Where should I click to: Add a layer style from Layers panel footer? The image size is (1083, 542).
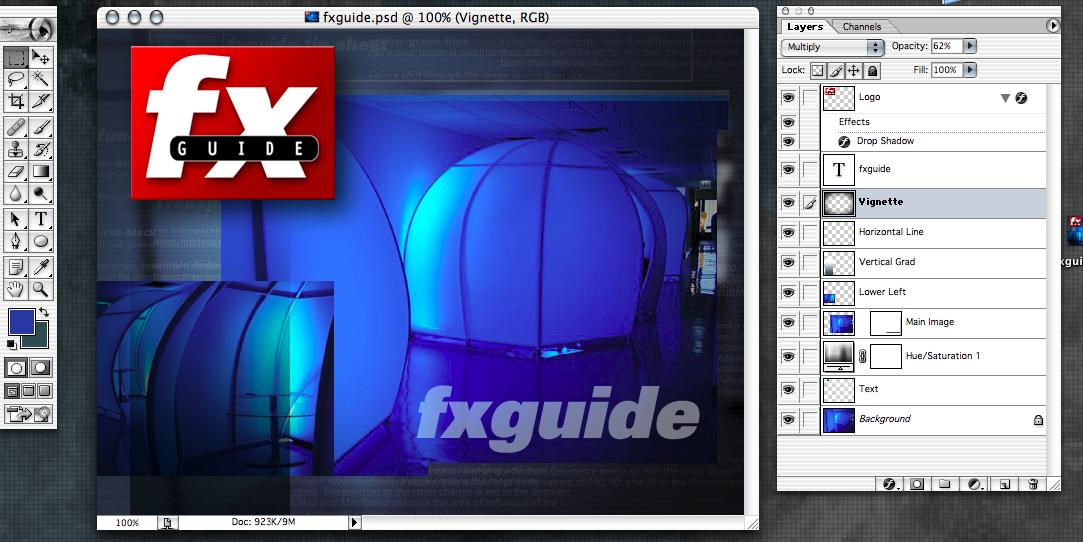[890, 484]
